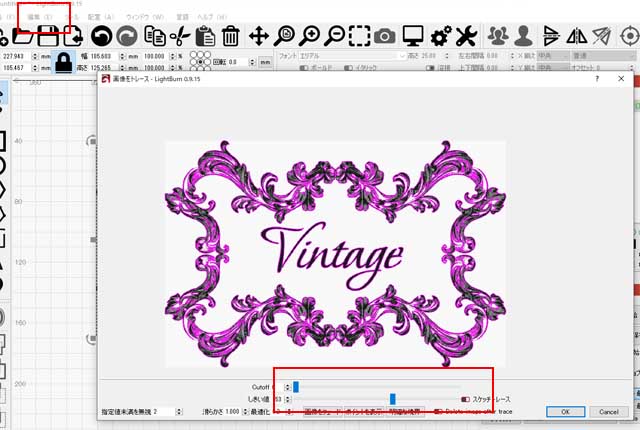Open the camera capture icon
640x430 pixels.
[384, 36]
